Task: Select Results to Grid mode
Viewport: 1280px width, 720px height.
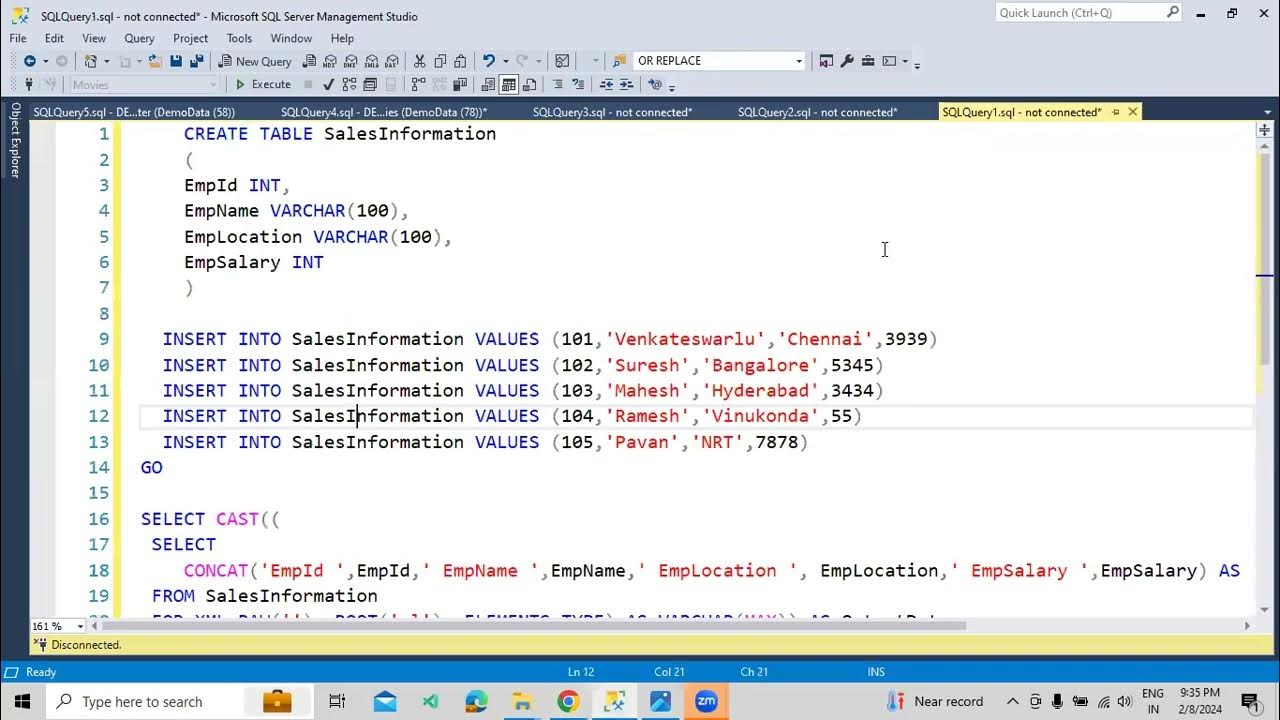Action: pos(509,84)
